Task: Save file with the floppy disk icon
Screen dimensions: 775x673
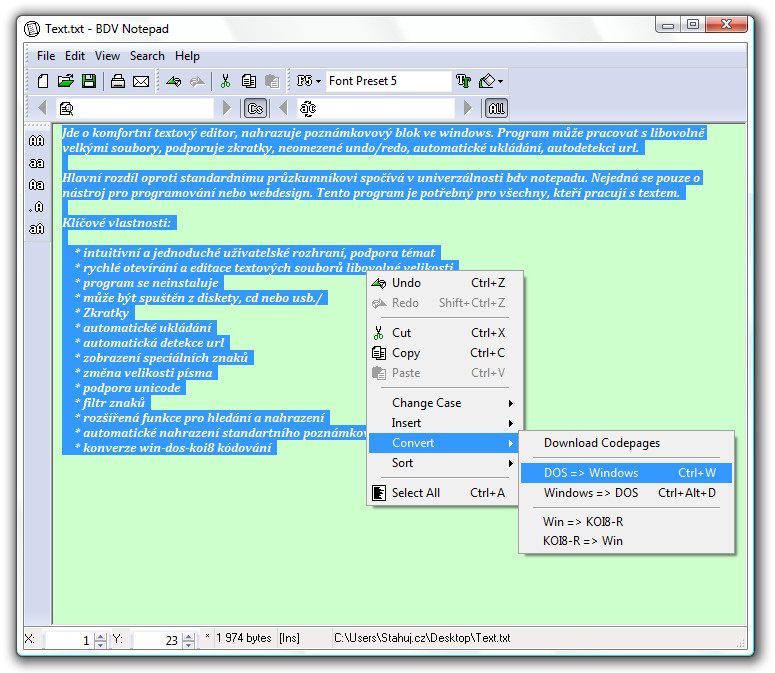Action: pyautogui.click(x=89, y=81)
